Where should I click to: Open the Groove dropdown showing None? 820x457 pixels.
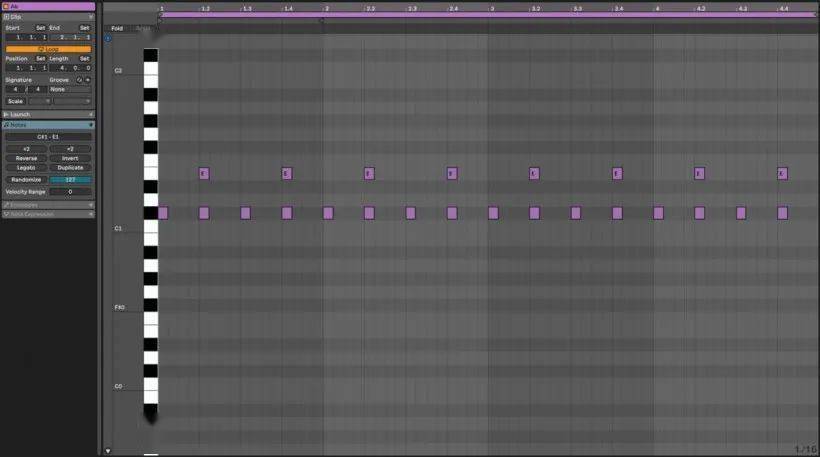(70, 89)
